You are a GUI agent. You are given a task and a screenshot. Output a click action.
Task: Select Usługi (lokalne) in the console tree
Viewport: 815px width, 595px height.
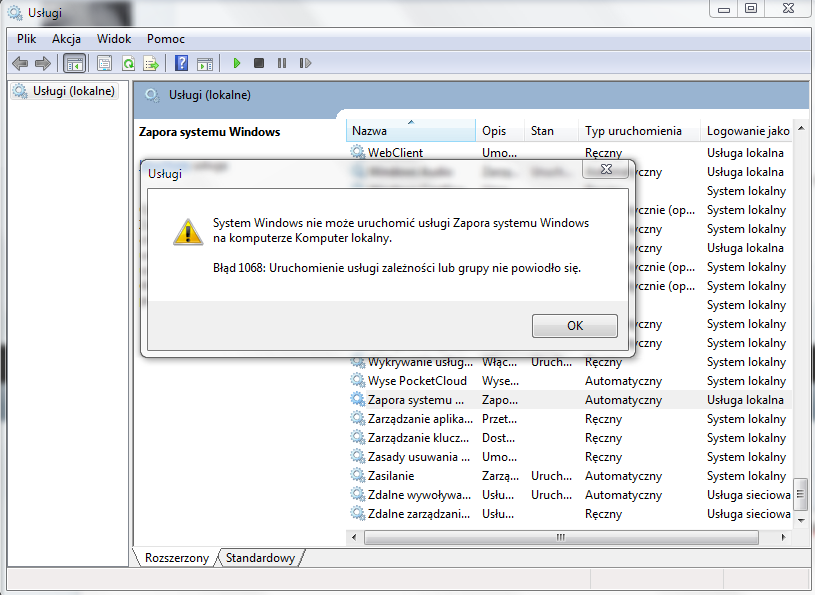[x=64, y=91]
